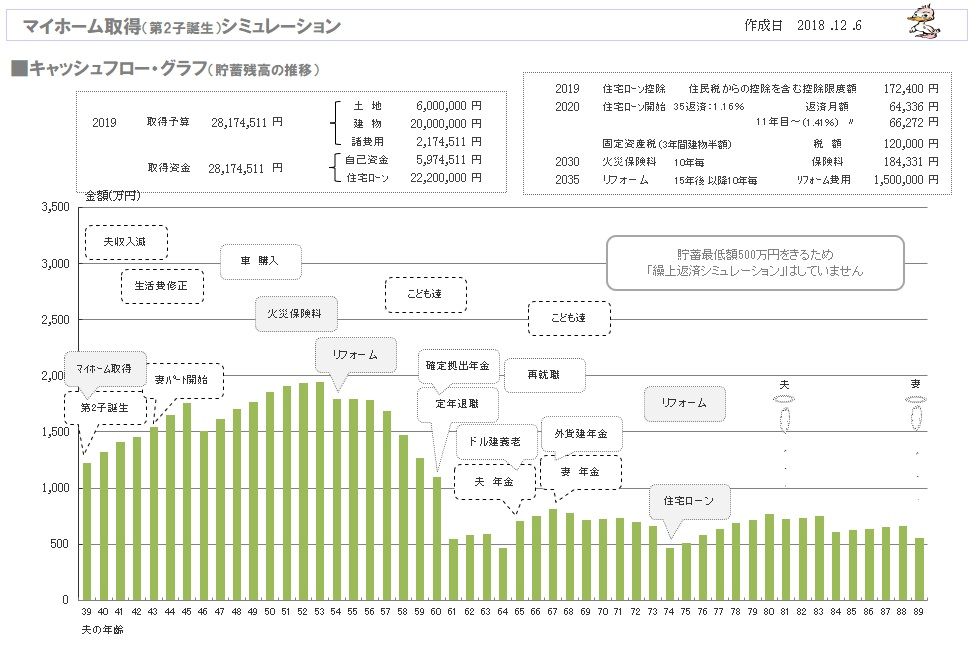Select the 第2子誕生 callout bubble
Image resolution: width=977 pixels, height=647 pixels.
tap(105, 408)
